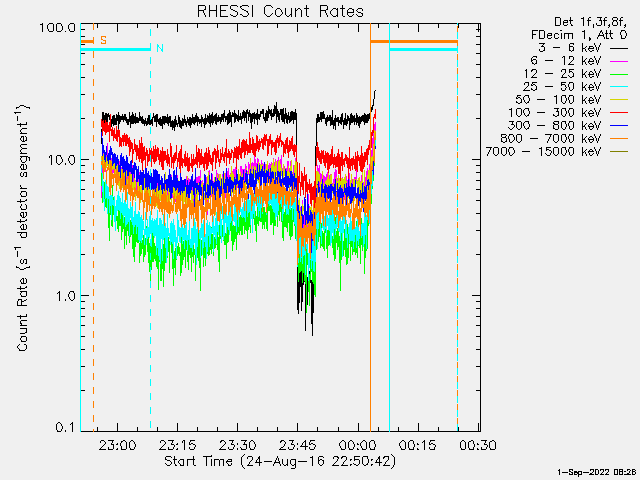The height and width of the screenshot is (480, 640).
Task: Click the '100 - 300 keV' legend label
Action: 555,113
